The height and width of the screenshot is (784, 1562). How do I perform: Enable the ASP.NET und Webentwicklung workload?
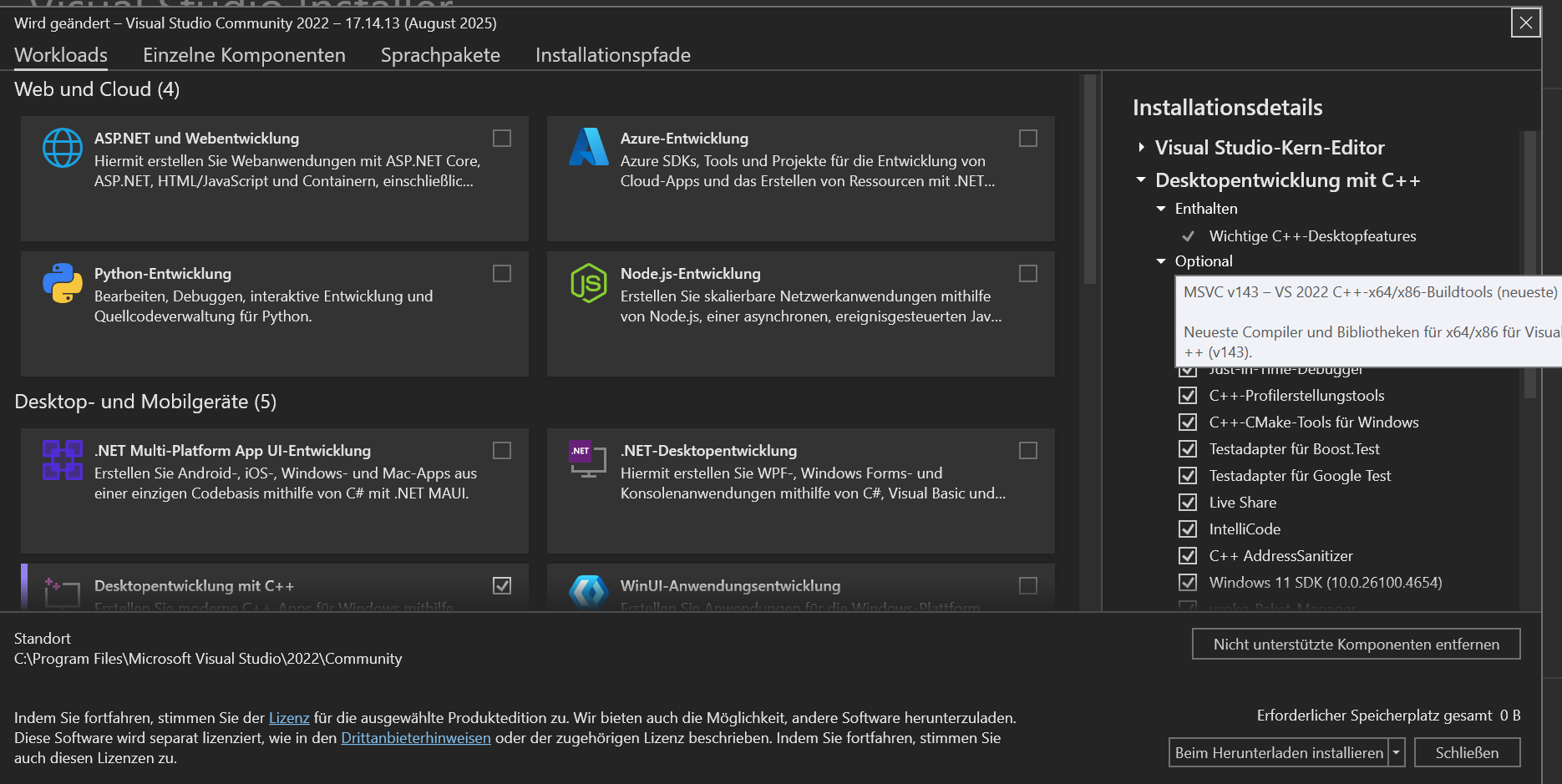coord(502,139)
